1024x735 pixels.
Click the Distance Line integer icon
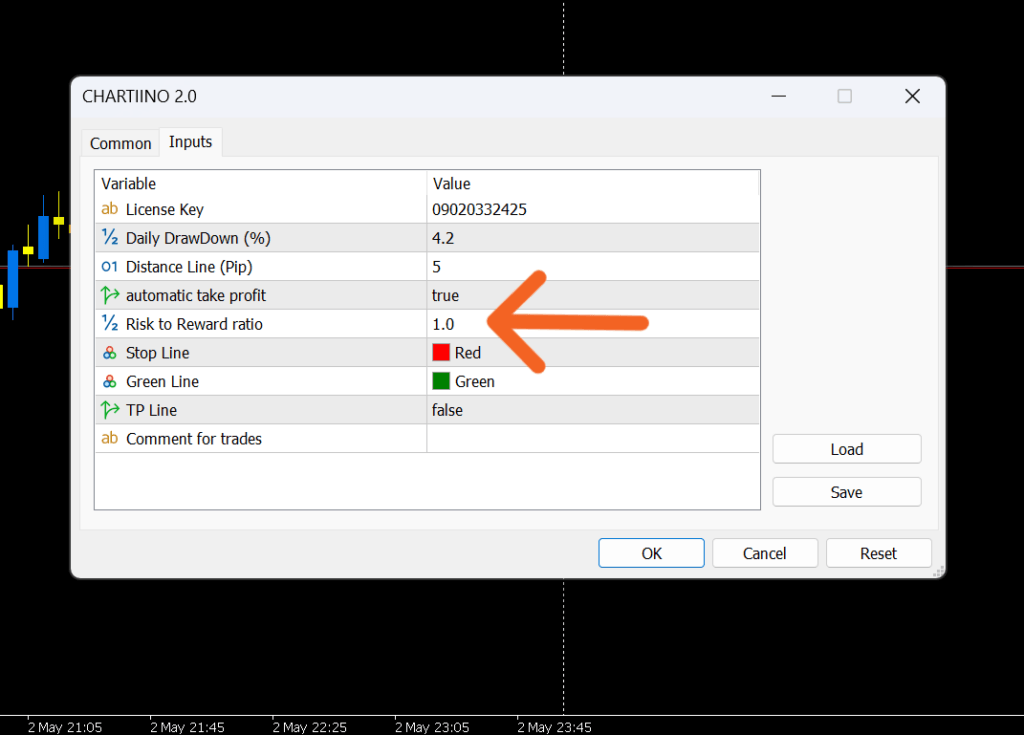(x=110, y=267)
